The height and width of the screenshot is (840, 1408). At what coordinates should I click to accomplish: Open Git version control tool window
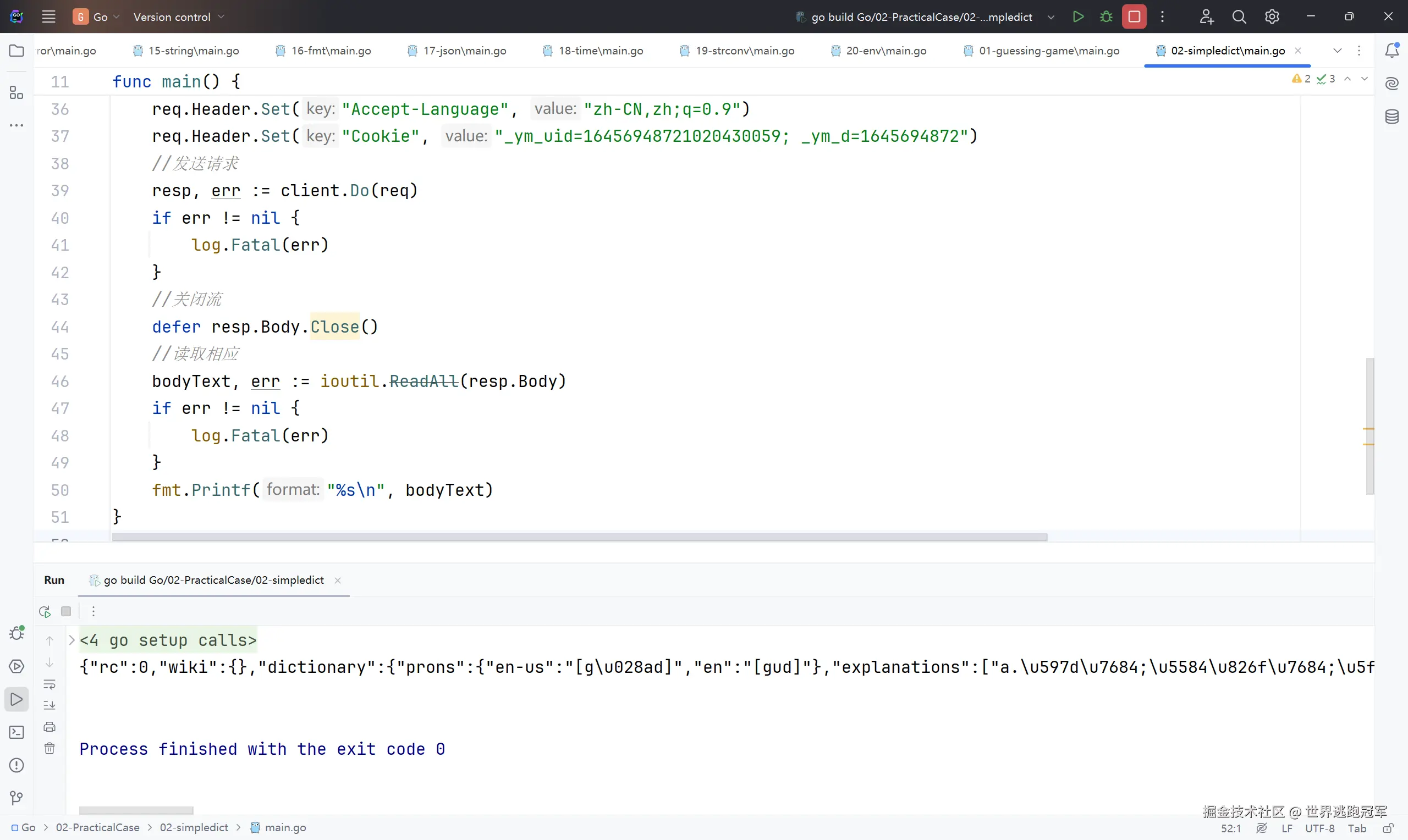point(16,798)
